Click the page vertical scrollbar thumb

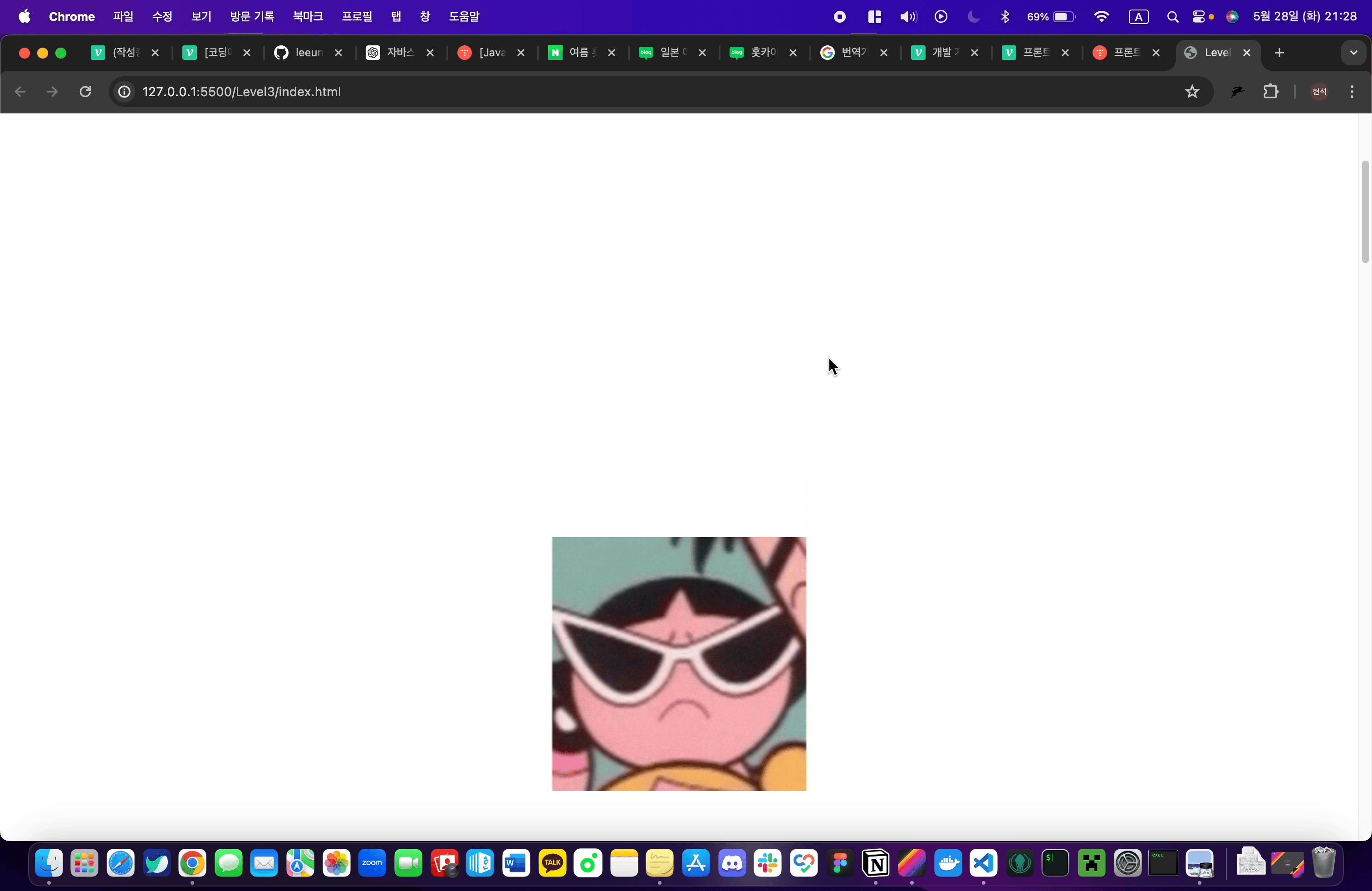(1364, 211)
